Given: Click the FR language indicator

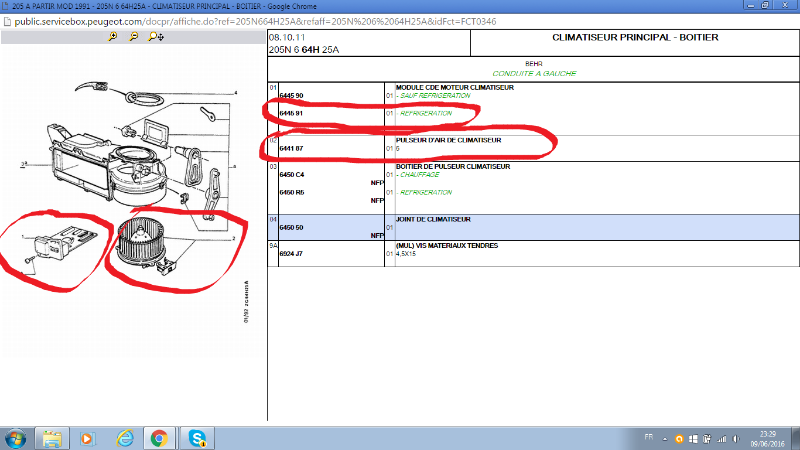Looking at the screenshot, I should coord(648,437).
